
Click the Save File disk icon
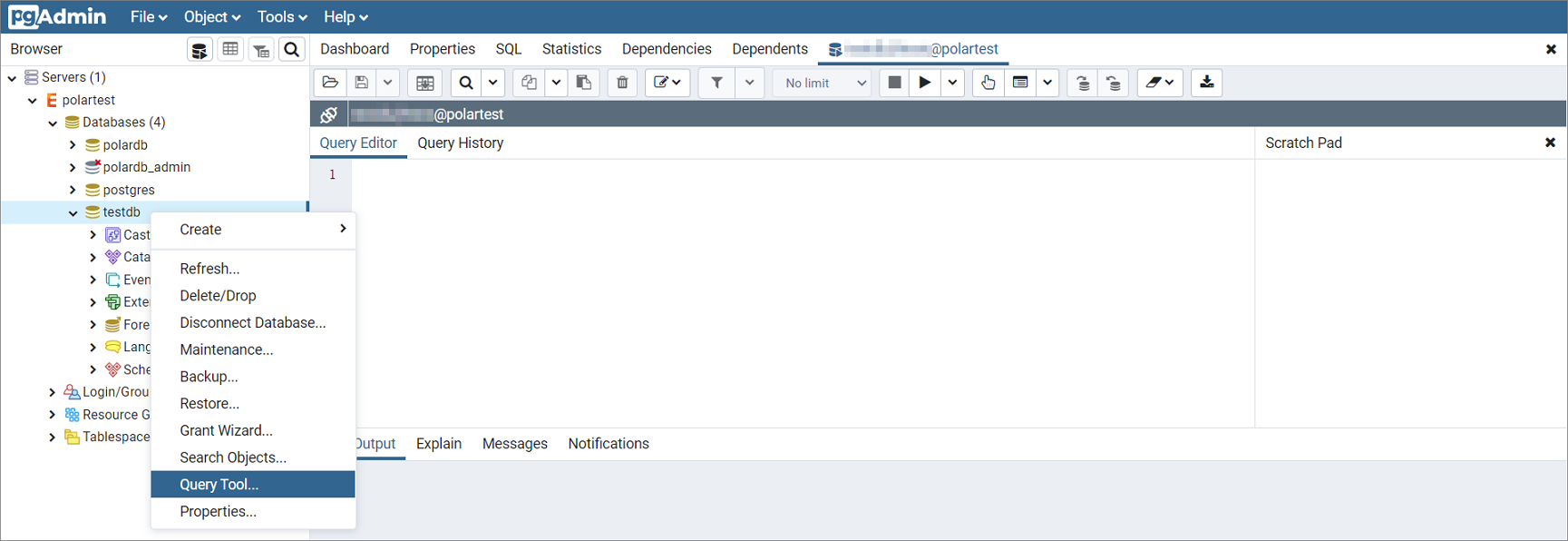[362, 83]
